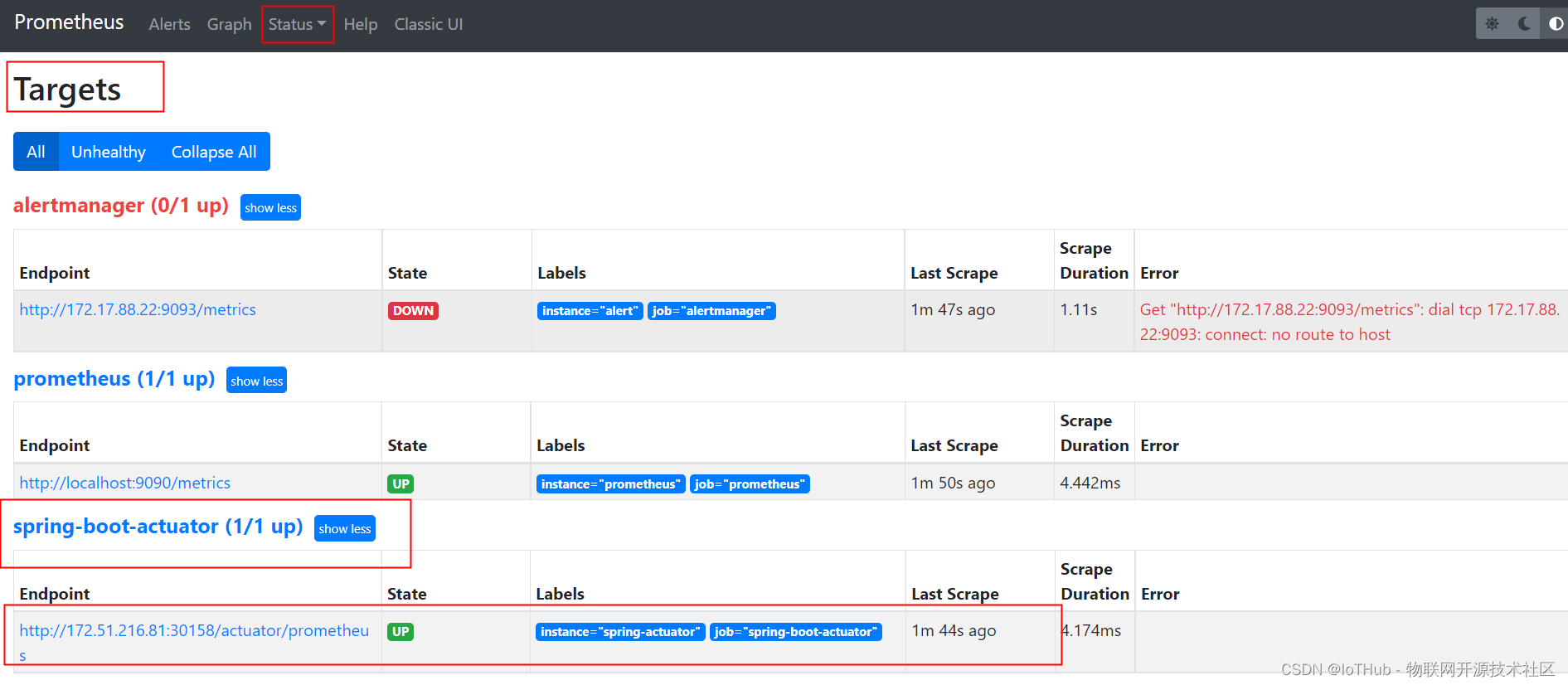This screenshot has width=1568, height=685.
Task: Click the "1m 47s ago" last scrape value
Action: [953, 309]
